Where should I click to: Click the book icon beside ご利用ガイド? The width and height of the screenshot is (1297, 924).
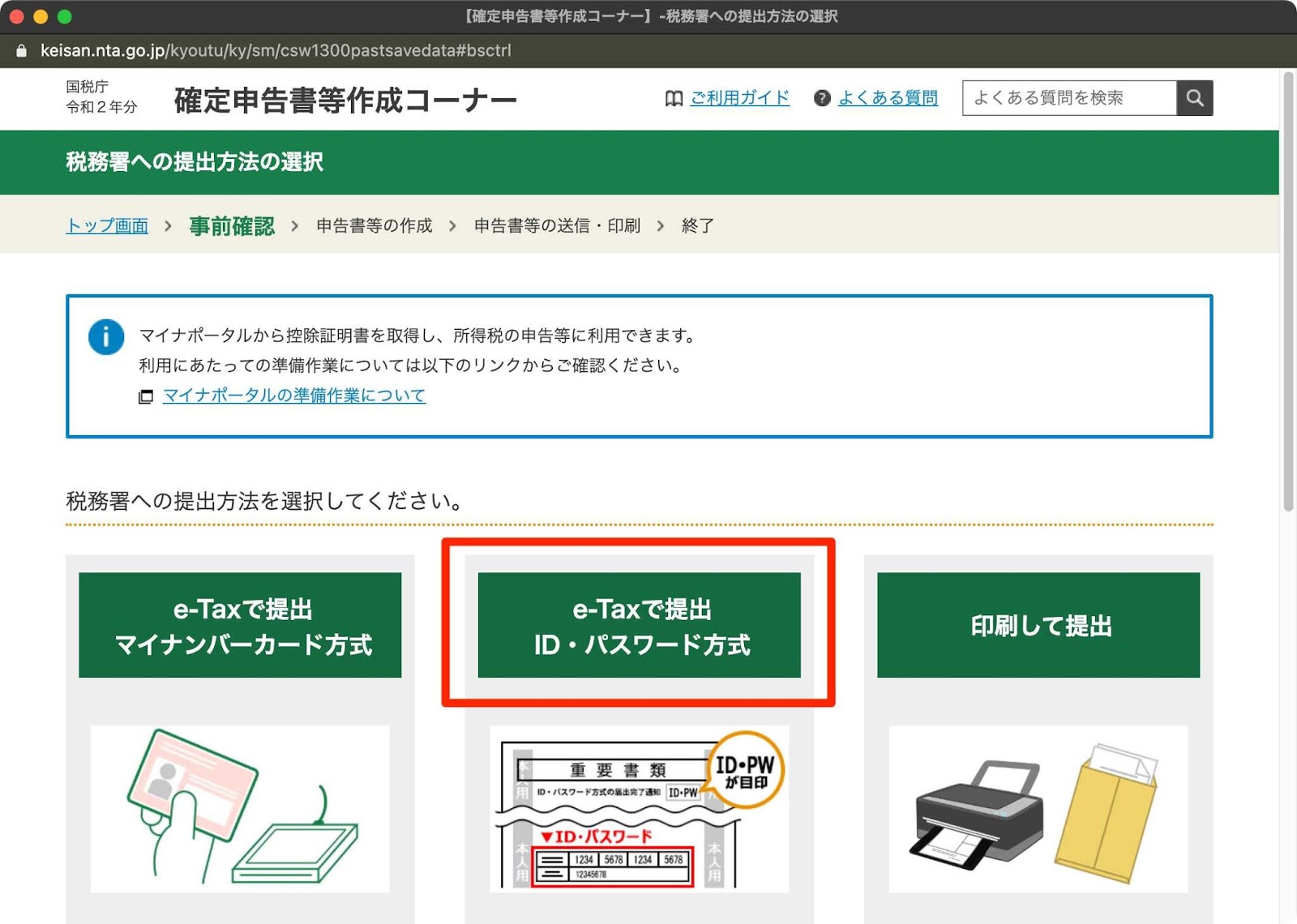point(674,98)
